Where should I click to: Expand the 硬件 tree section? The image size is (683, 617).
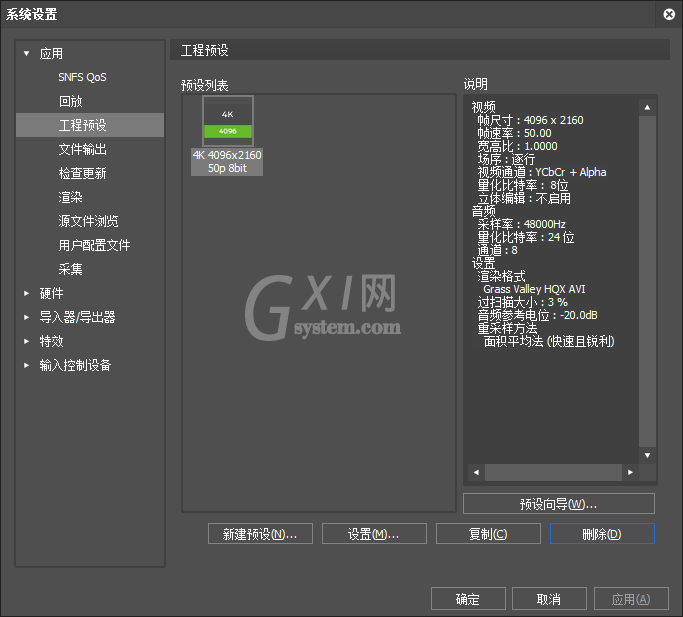tap(27, 293)
